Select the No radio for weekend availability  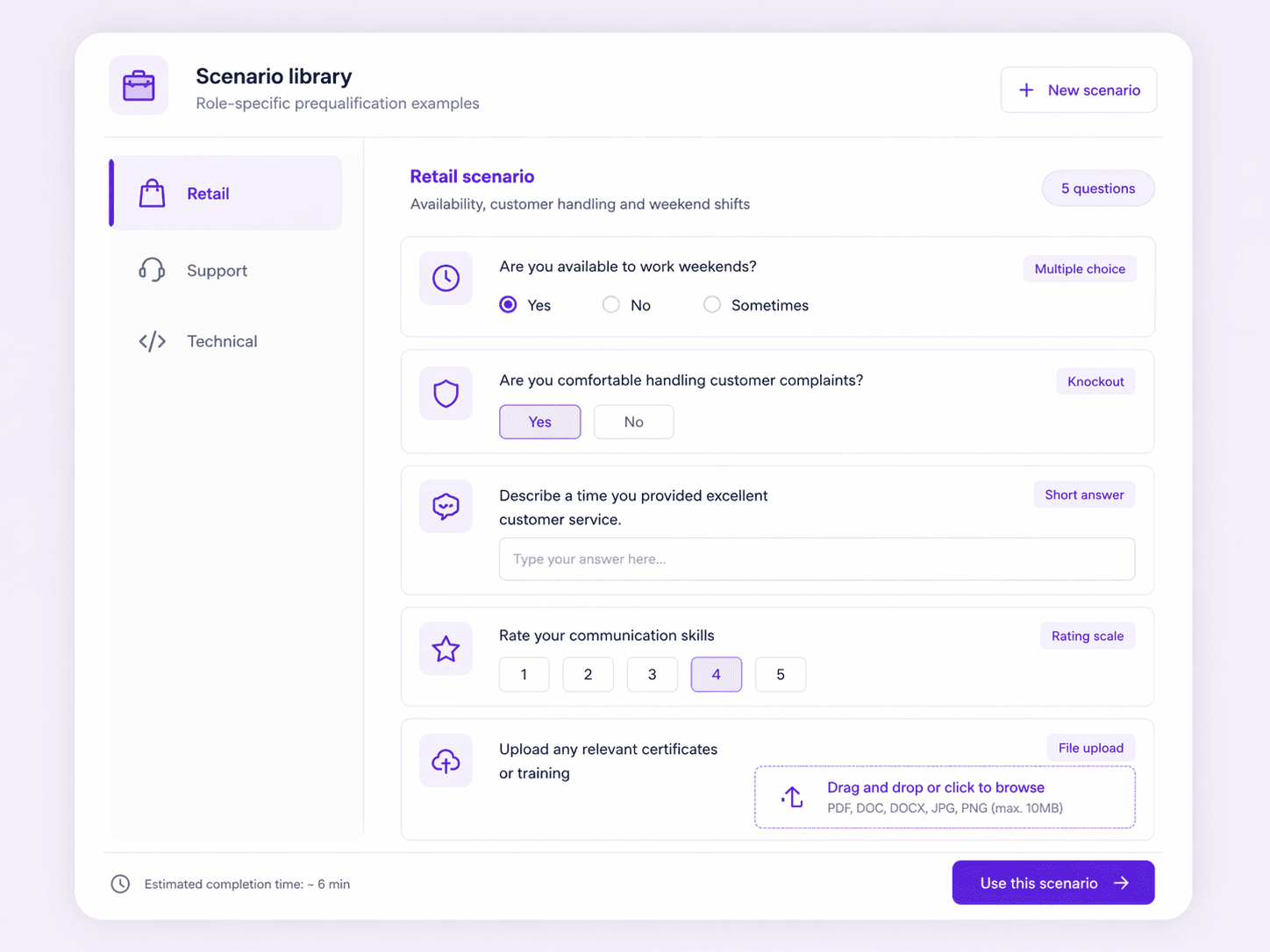tap(610, 304)
